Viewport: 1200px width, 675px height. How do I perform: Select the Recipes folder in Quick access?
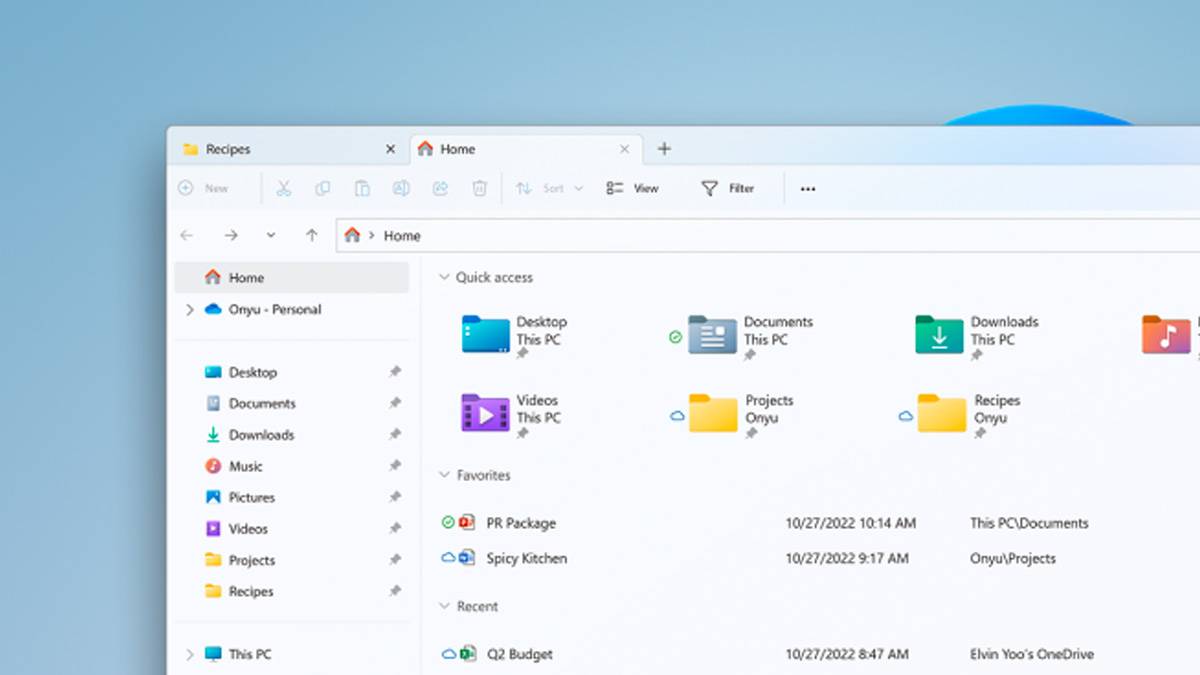[x=969, y=413]
